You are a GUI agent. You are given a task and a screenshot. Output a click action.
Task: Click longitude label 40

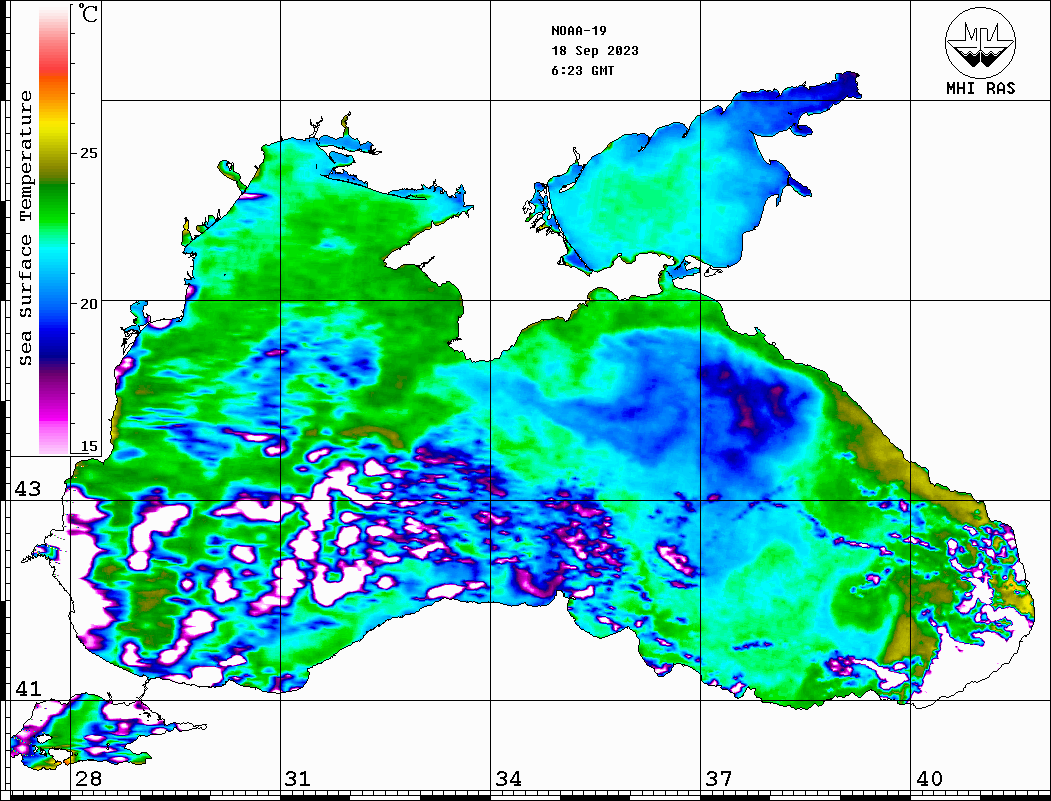coord(929,778)
